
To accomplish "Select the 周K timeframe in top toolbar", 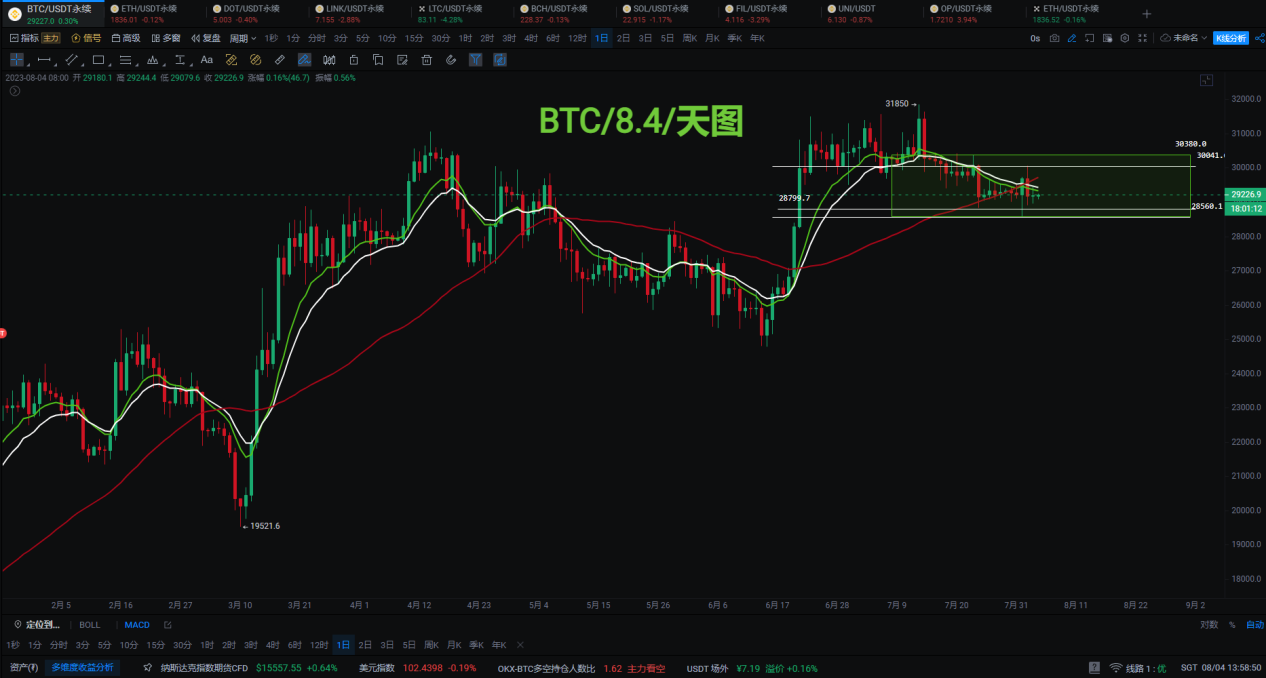I will point(690,38).
